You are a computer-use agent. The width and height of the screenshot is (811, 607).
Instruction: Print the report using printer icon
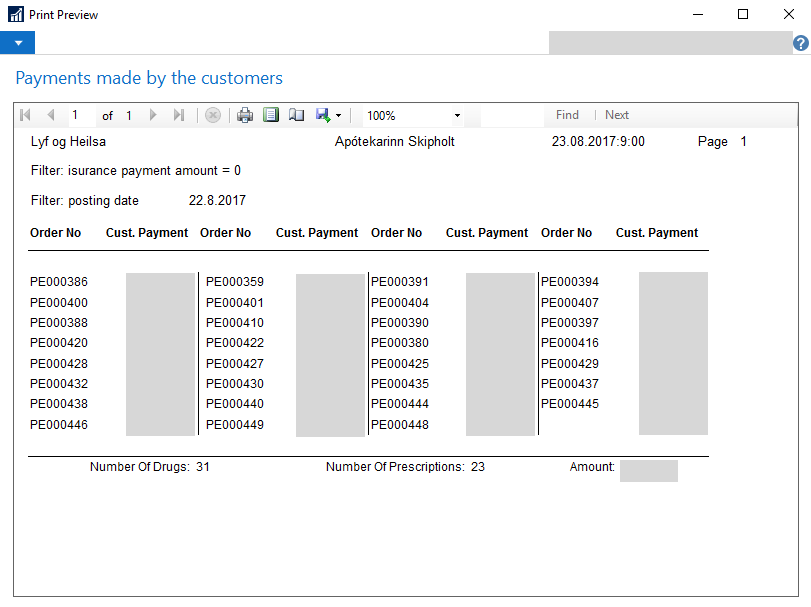click(x=245, y=115)
